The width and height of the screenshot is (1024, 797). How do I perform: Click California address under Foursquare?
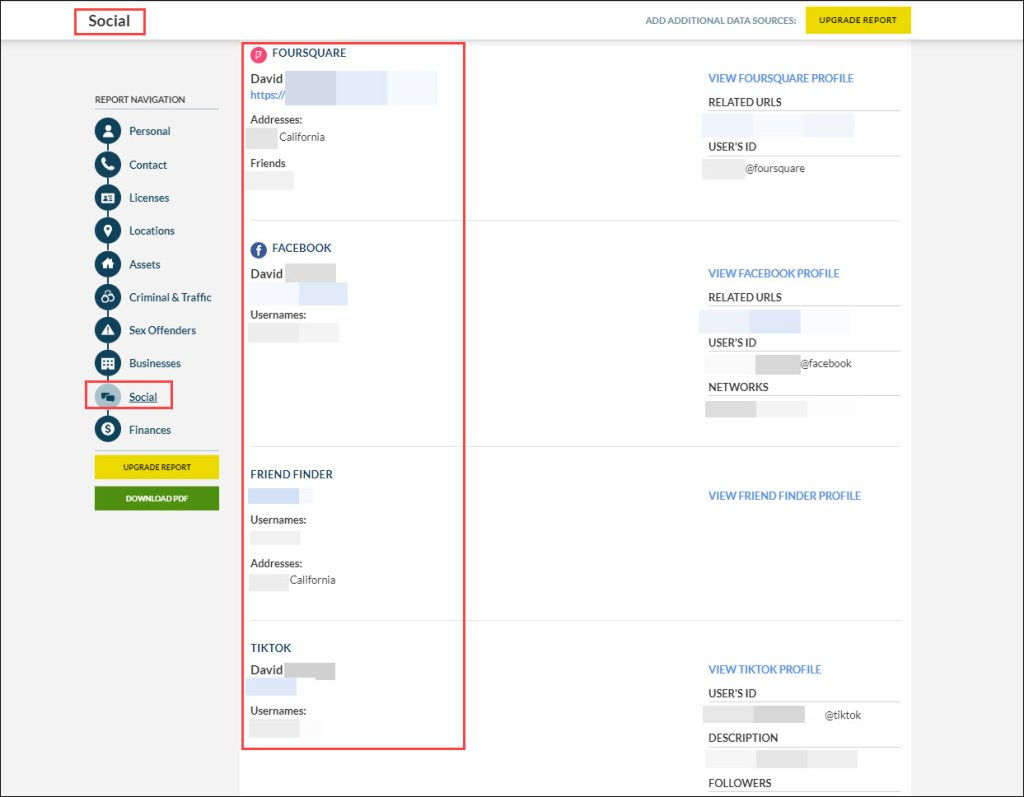click(x=302, y=137)
